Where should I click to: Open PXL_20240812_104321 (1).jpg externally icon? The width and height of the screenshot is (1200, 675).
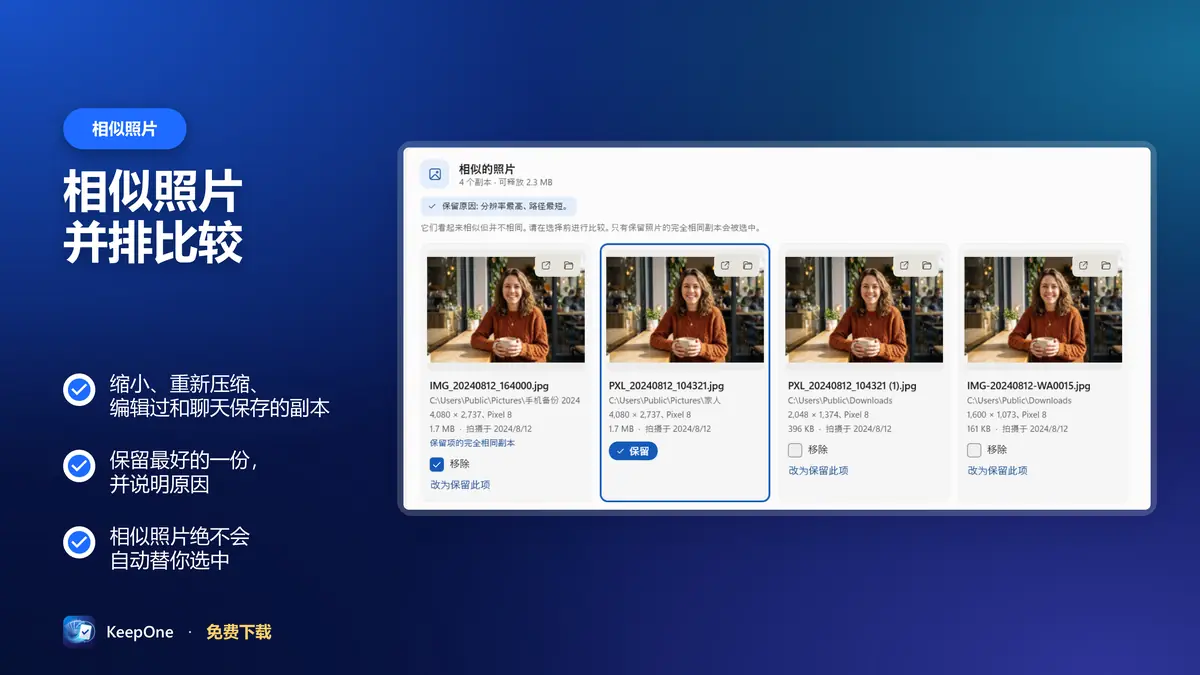coord(904,266)
